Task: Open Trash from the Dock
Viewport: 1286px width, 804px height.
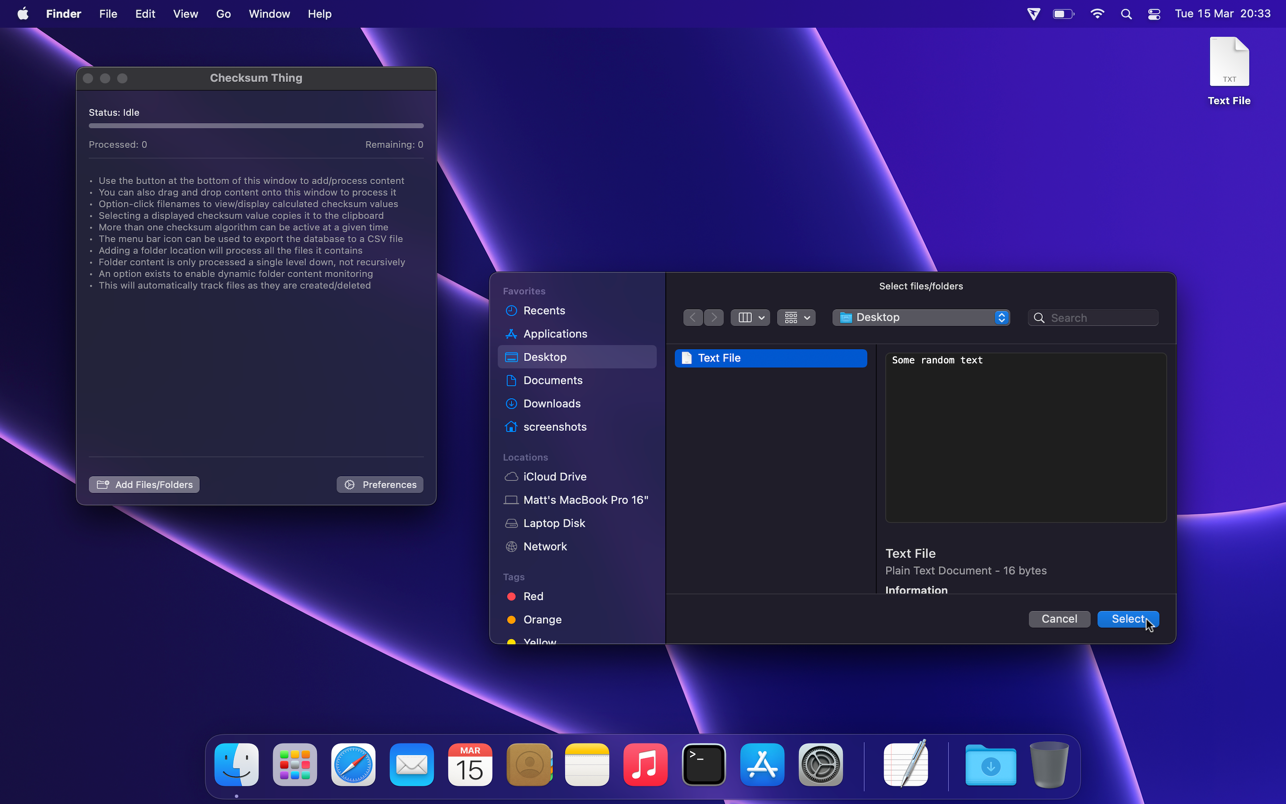Action: tap(1049, 765)
